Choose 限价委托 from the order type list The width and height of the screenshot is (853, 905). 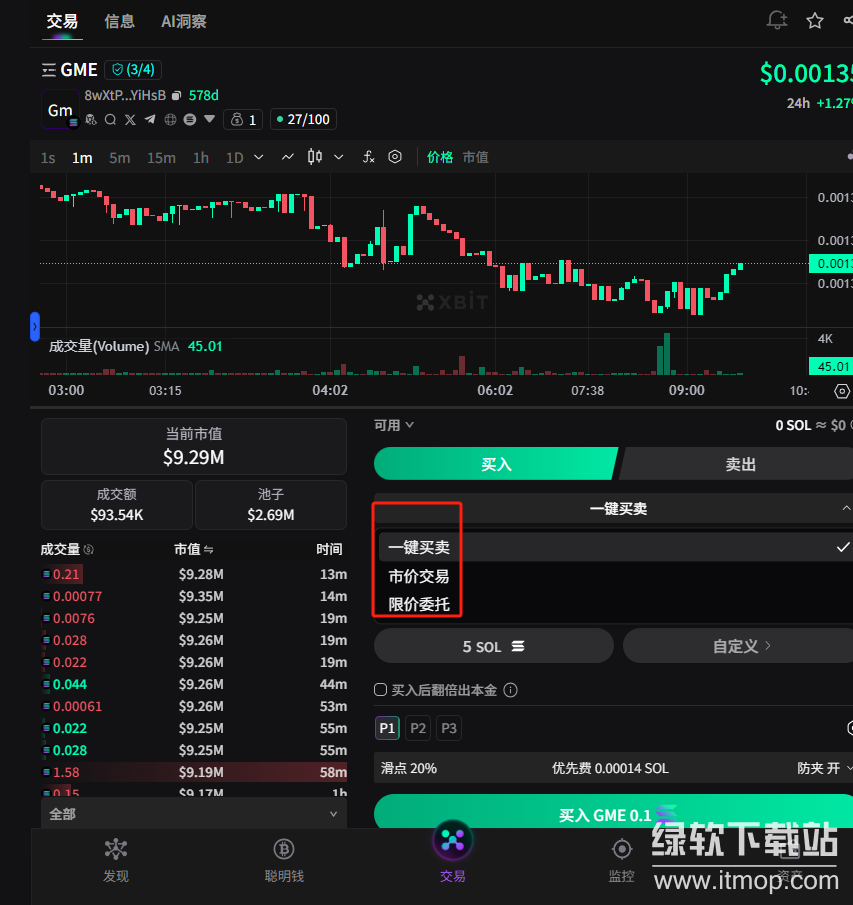419,604
